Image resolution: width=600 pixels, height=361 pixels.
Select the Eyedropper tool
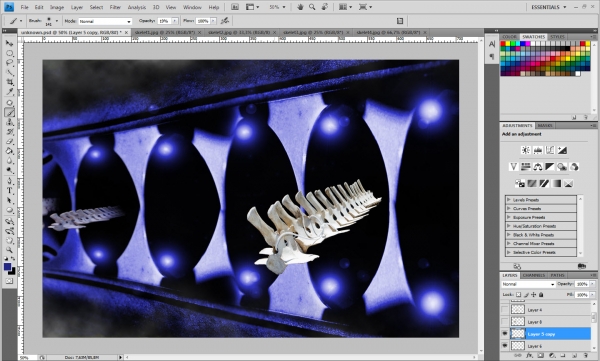click(9, 92)
